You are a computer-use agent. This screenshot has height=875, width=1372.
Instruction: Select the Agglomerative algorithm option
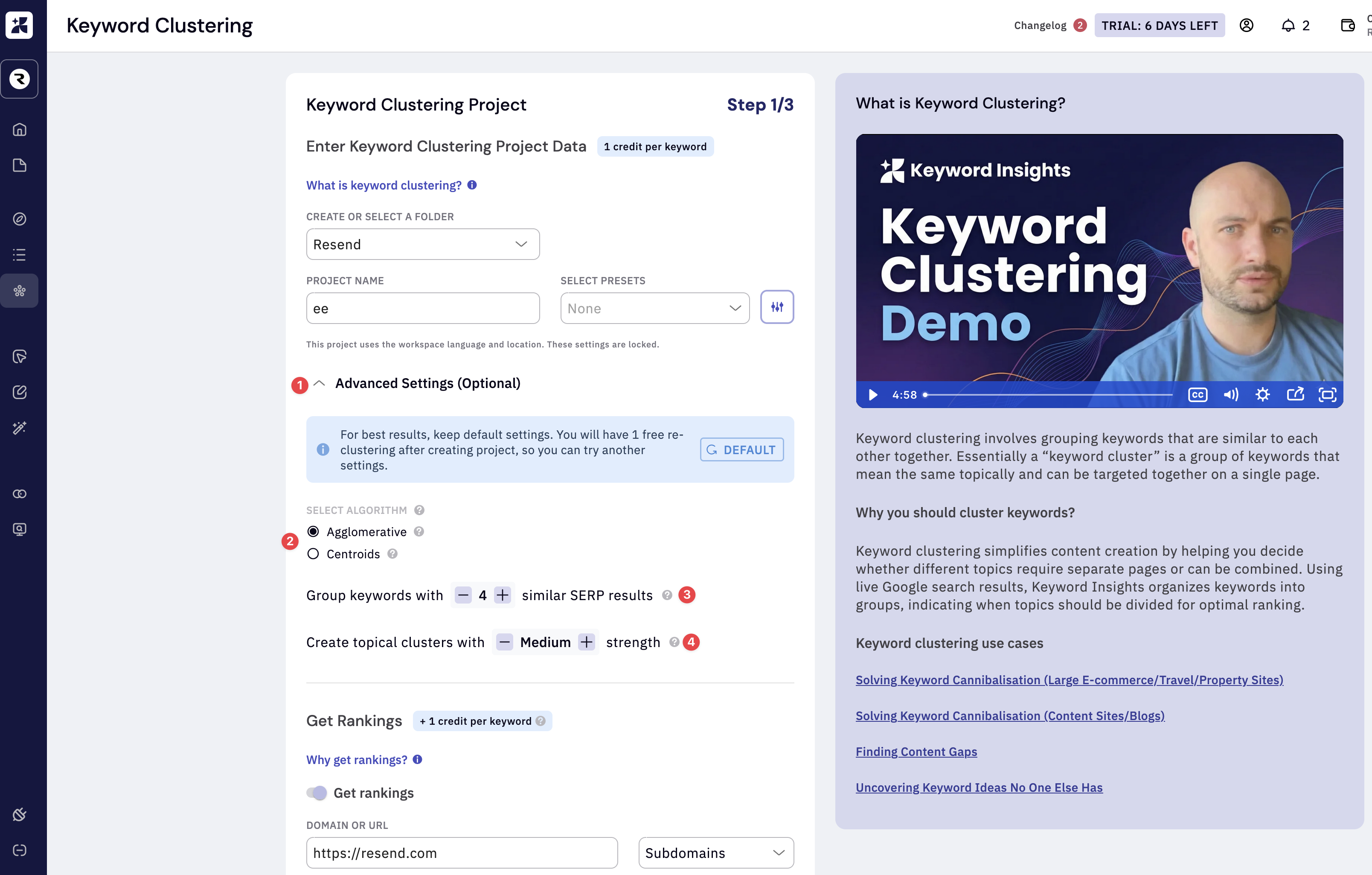(x=313, y=532)
